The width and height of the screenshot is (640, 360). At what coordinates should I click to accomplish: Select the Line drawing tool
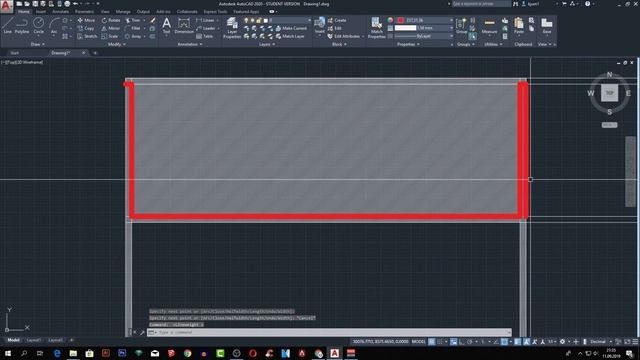[x=7, y=25]
